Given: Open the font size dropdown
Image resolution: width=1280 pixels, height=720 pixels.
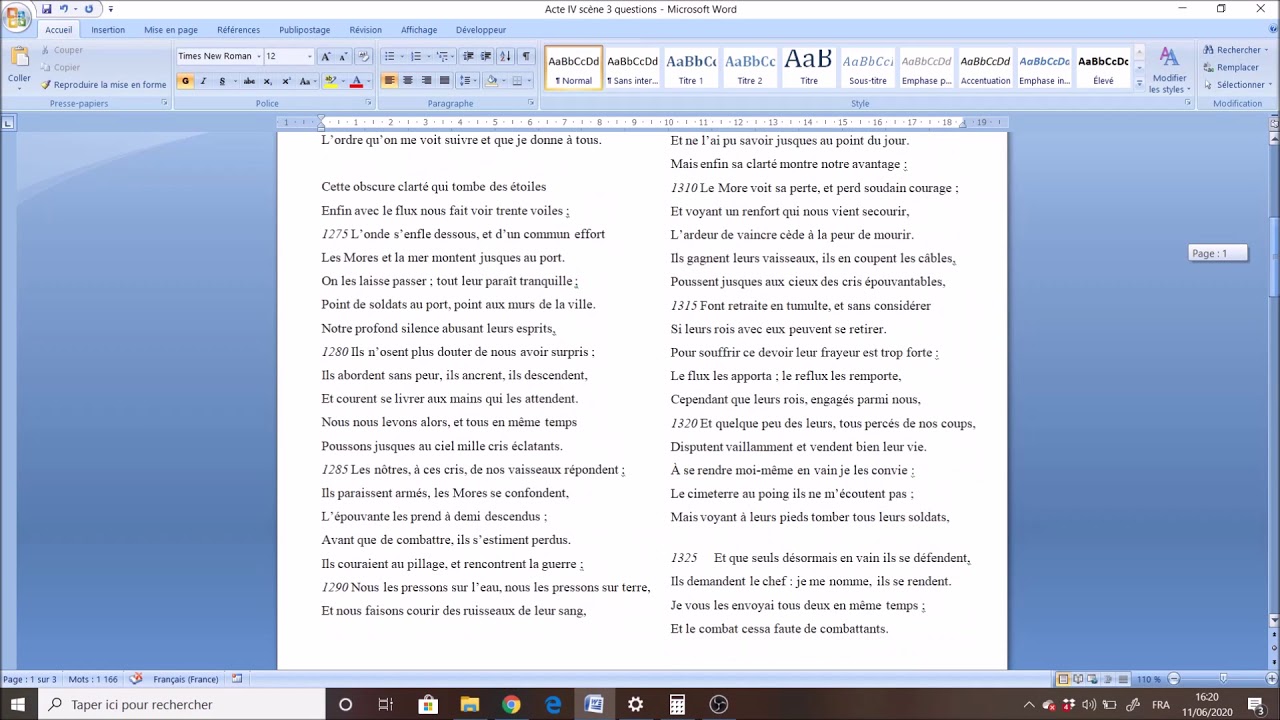Looking at the screenshot, I should pyautogui.click(x=309, y=56).
